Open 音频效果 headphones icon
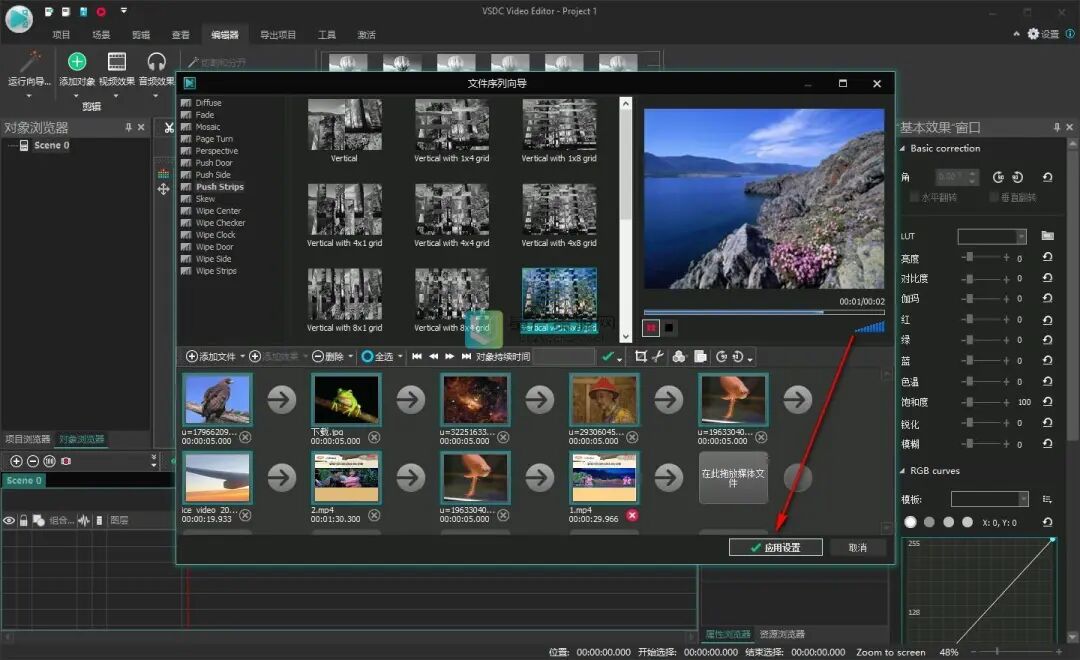Image resolution: width=1080 pixels, height=660 pixels. click(x=156, y=62)
